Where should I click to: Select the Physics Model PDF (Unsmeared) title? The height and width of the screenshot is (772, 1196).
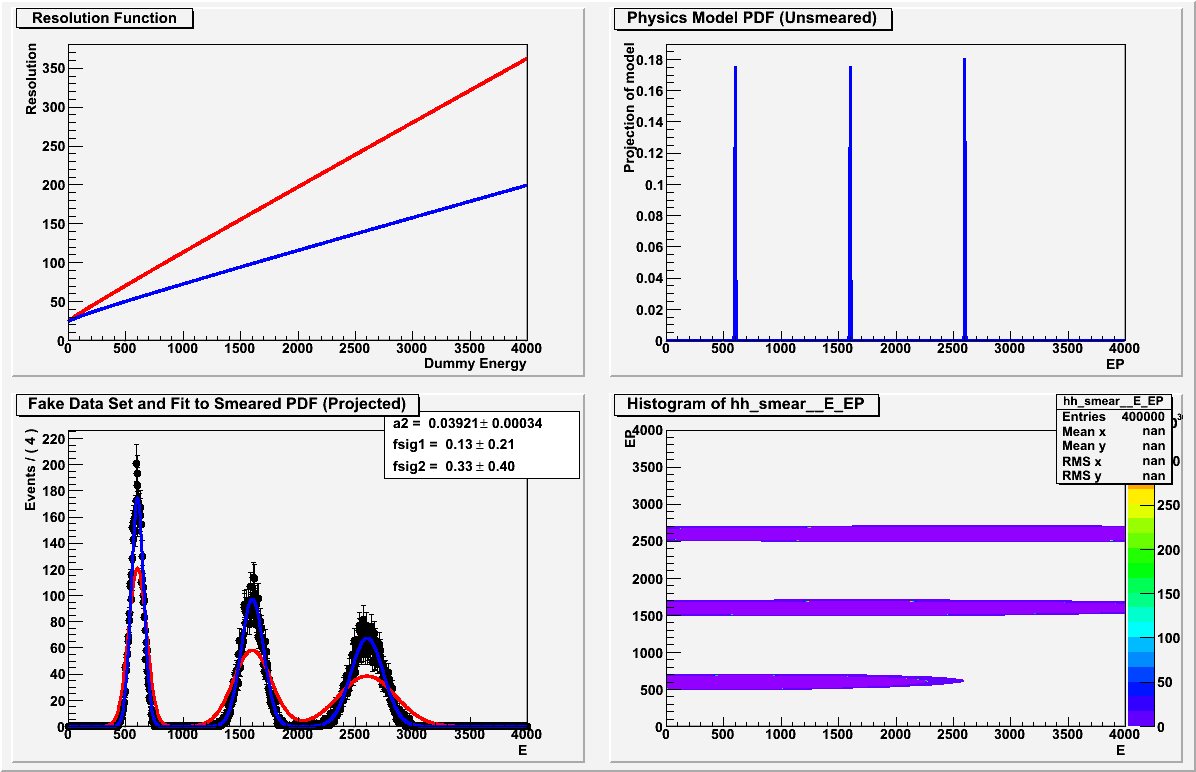click(x=752, y=18)
